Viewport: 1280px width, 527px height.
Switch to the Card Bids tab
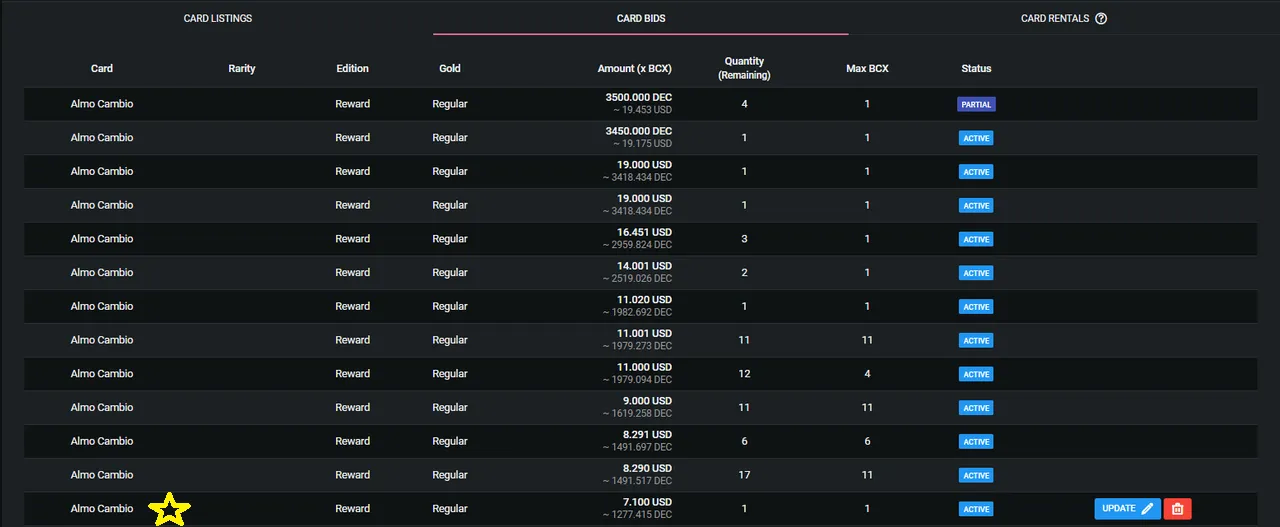pos(641,19)
